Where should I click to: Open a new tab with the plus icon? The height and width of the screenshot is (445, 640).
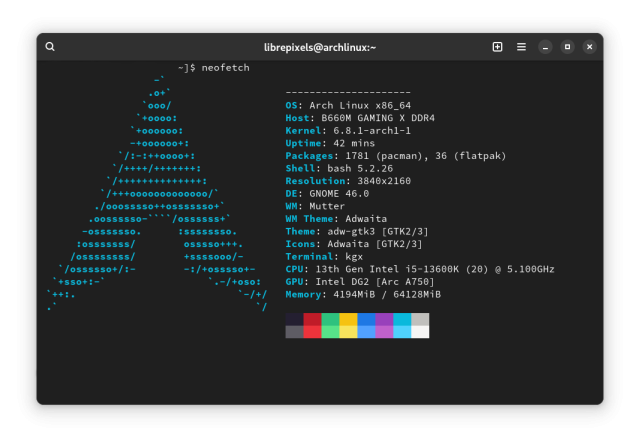(497, 47)
